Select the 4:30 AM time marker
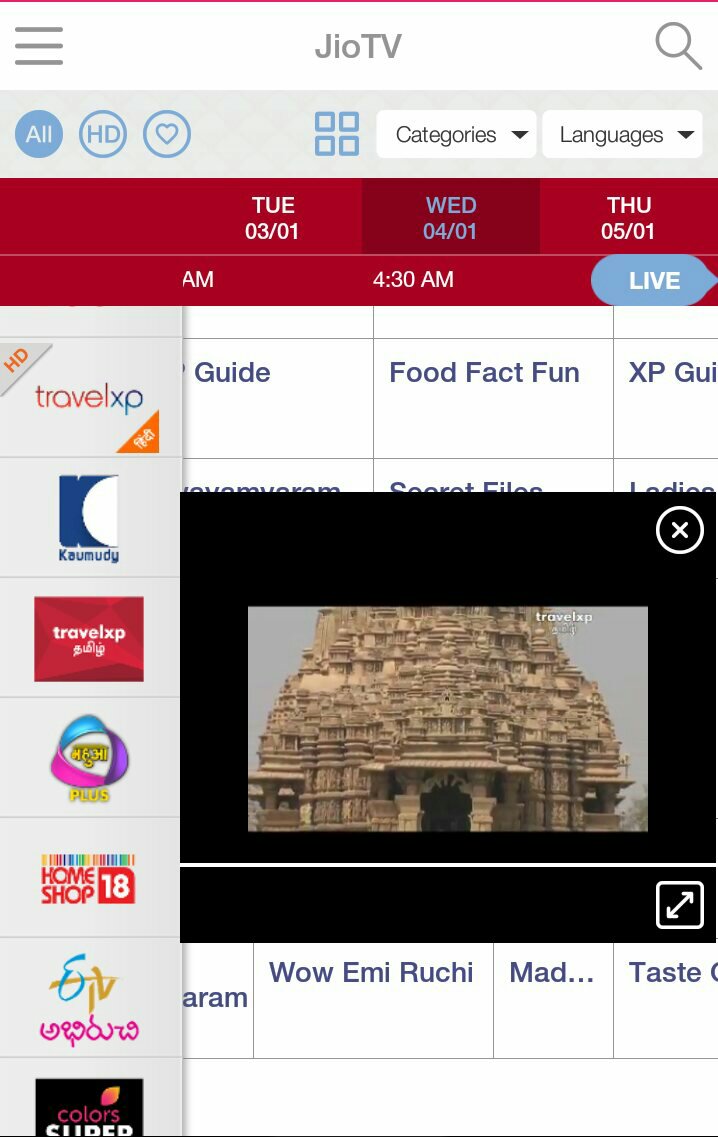 point(413,279)
